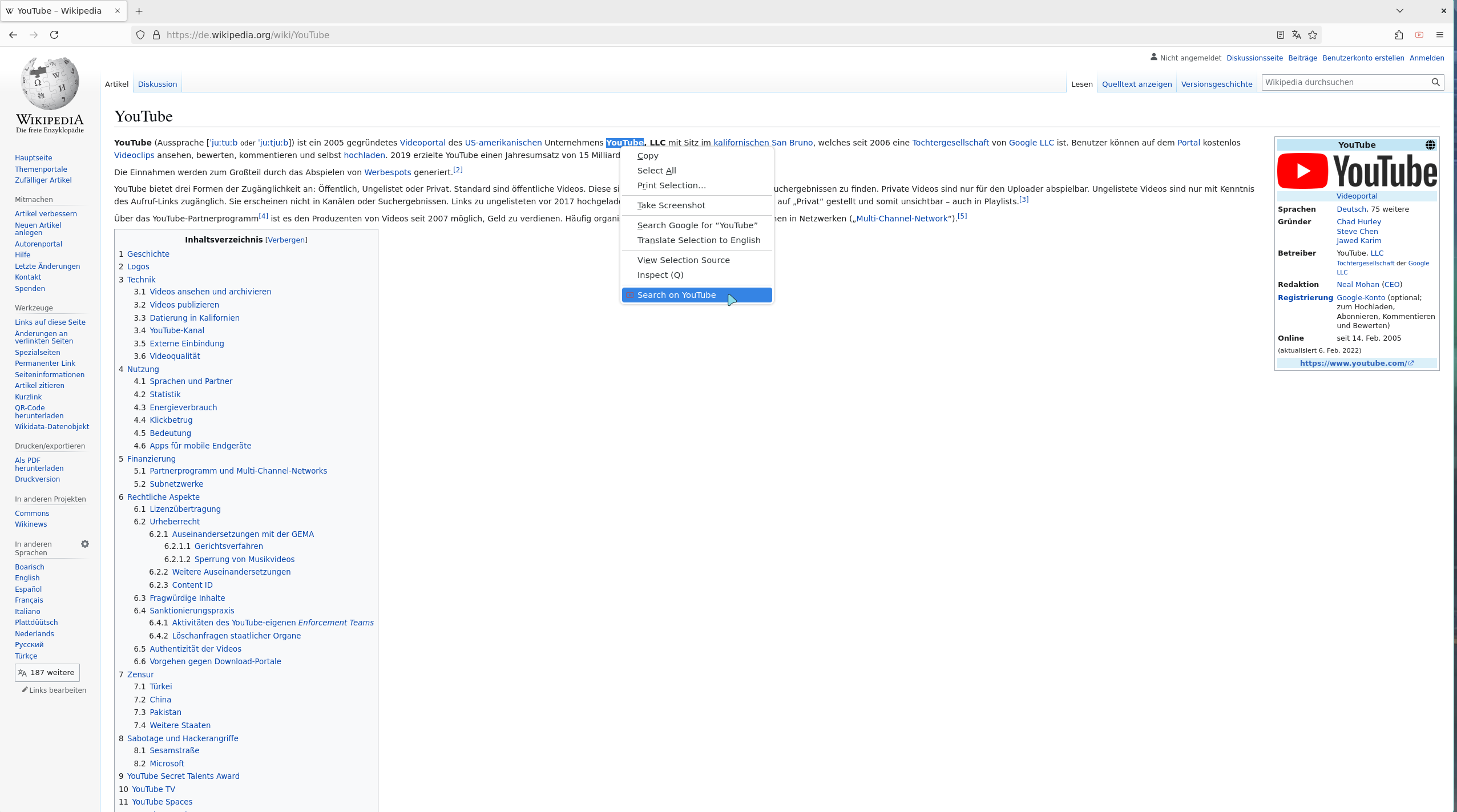Click the Multi-Channel-Network link
Image resolution: width=1457 pixels, height=812 pixels.
902,219
